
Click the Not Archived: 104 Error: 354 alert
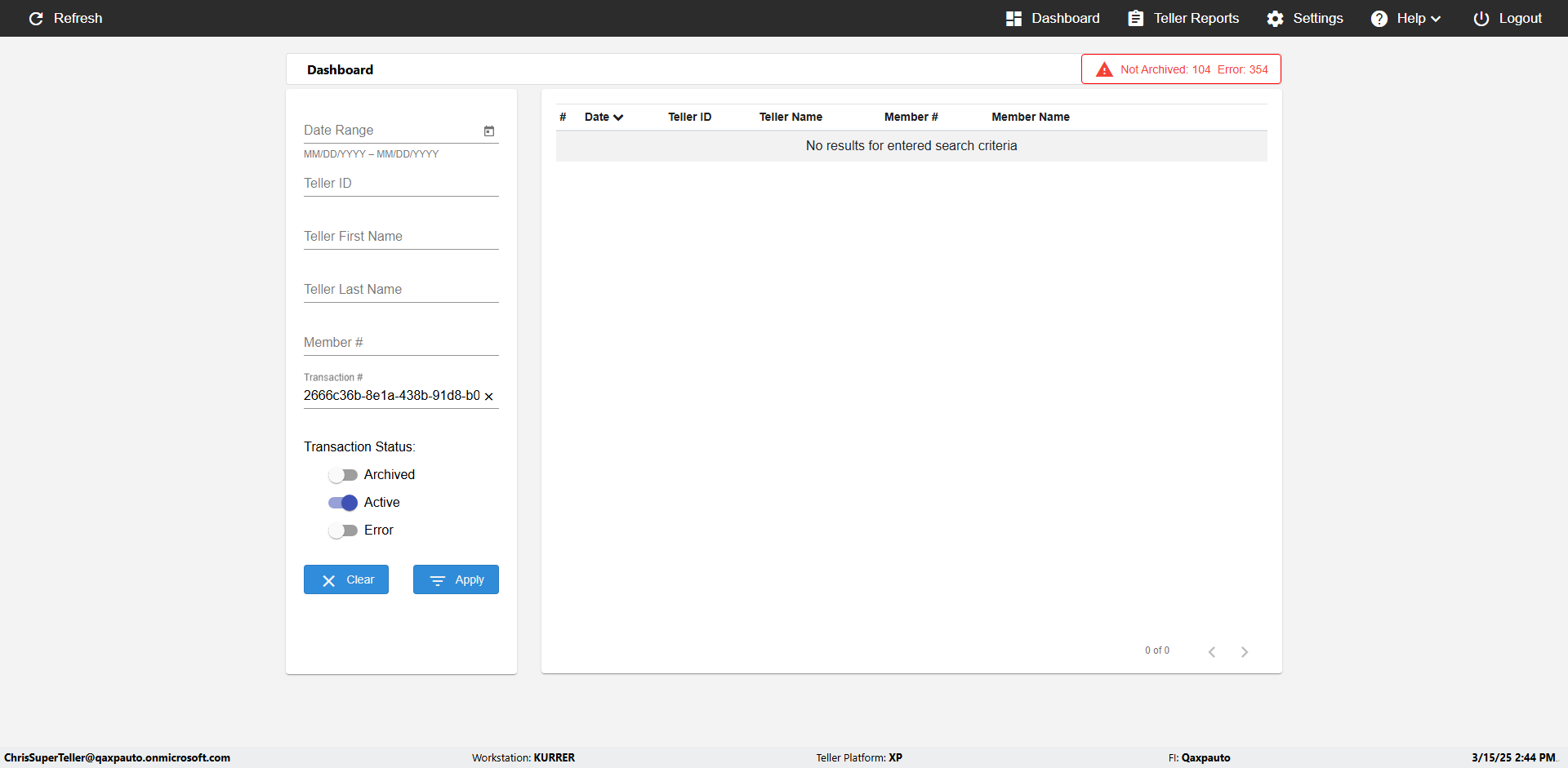[x=1181, y=69]
